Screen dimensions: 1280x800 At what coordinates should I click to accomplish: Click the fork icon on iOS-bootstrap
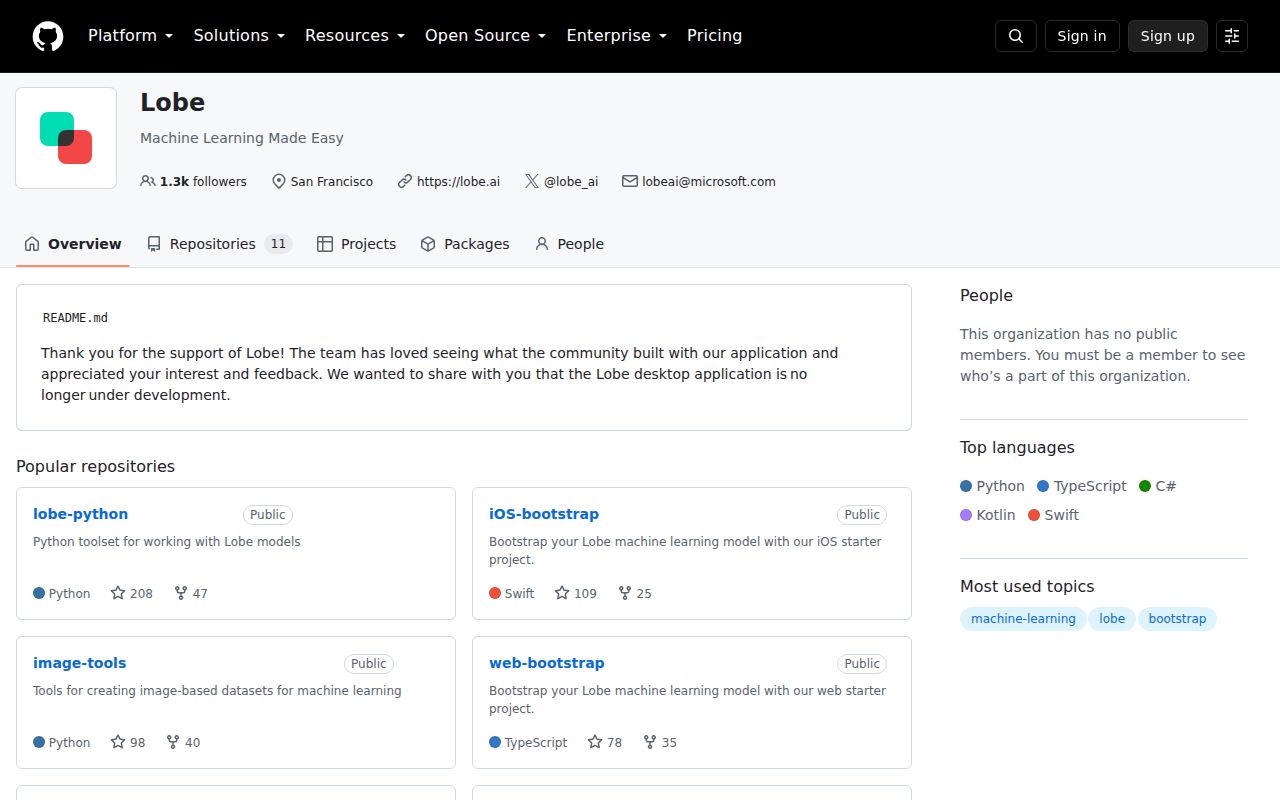[625, 593]
